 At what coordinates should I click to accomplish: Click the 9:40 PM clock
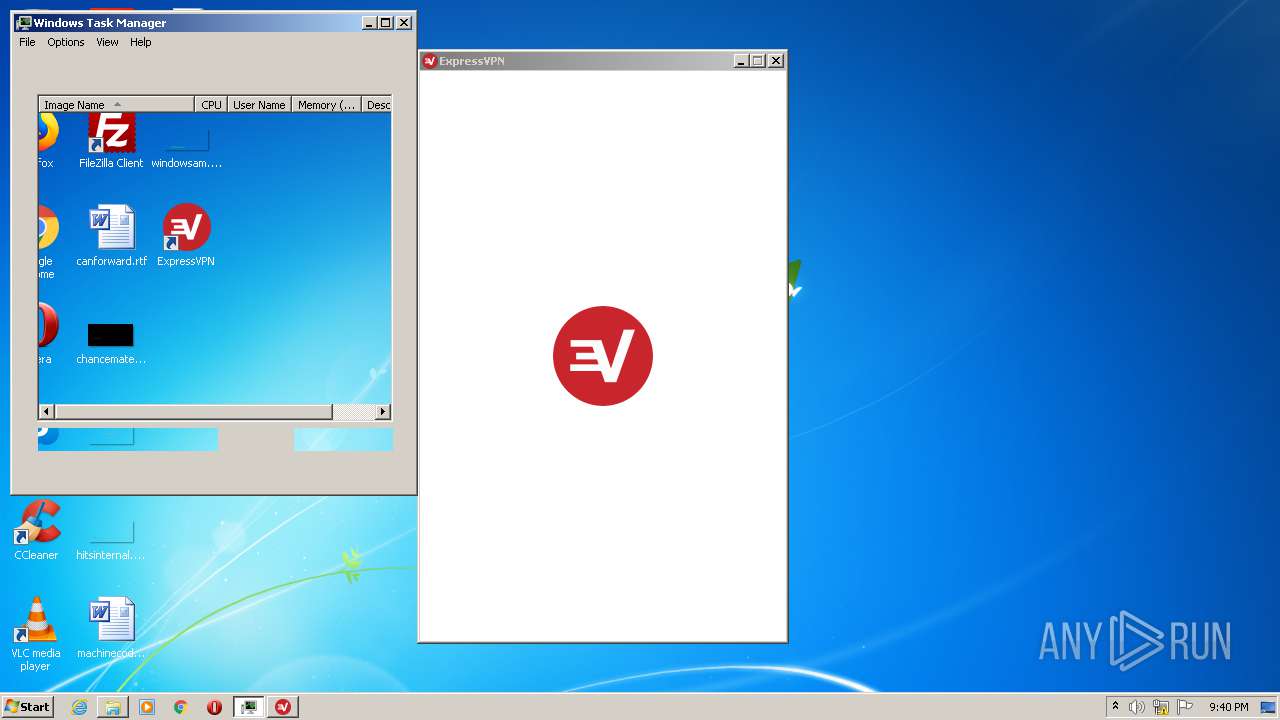point(1228,707)
